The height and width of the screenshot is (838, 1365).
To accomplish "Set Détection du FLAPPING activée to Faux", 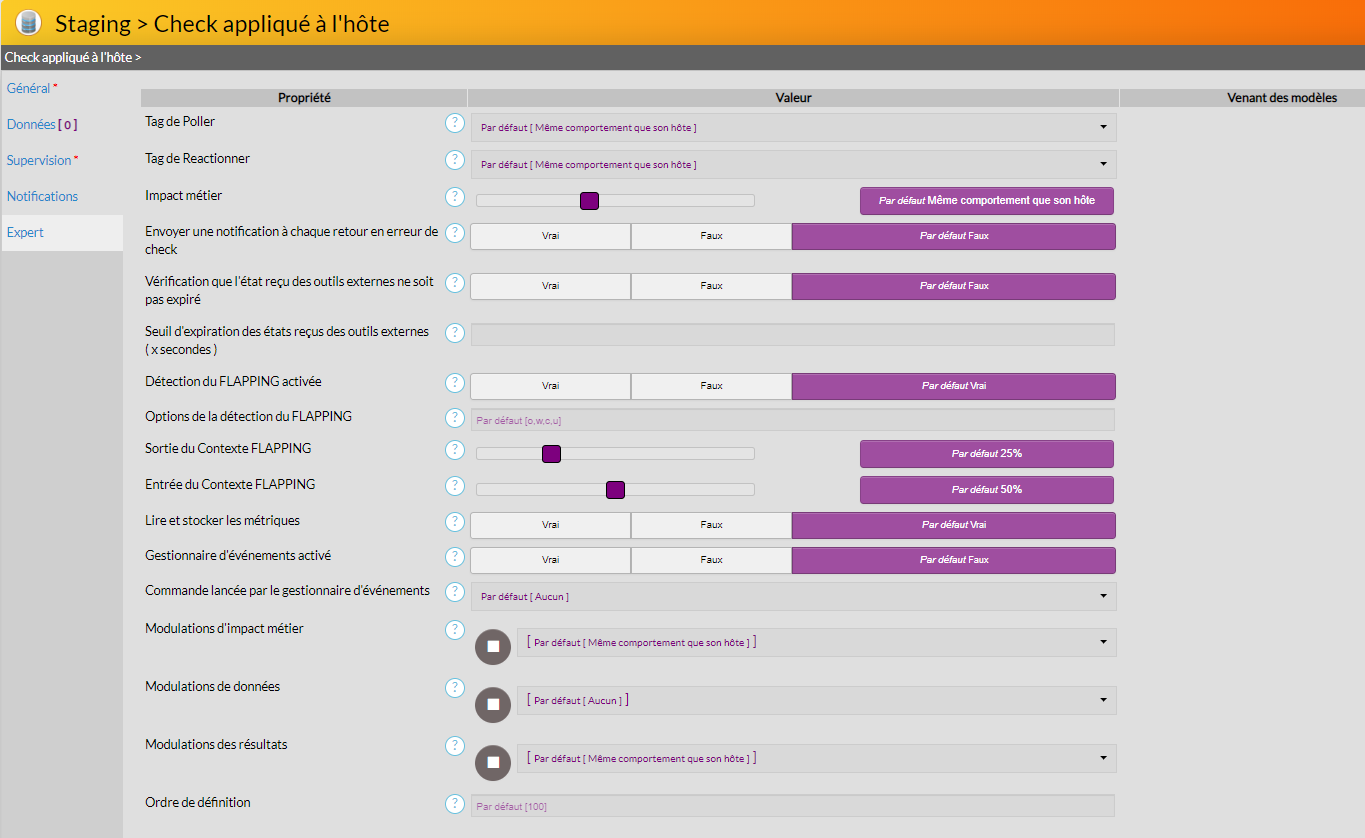I will tap(711, 386).
